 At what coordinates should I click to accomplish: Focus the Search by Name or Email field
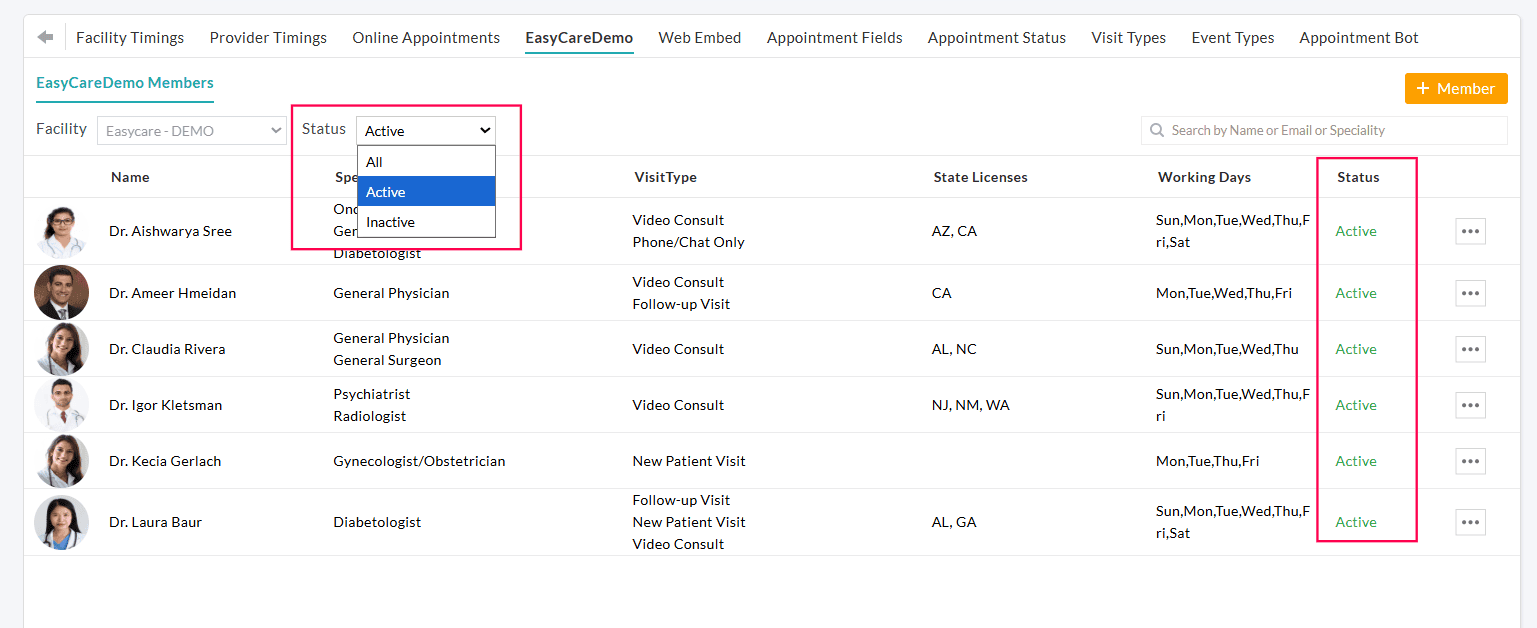tap(1324, 130)
